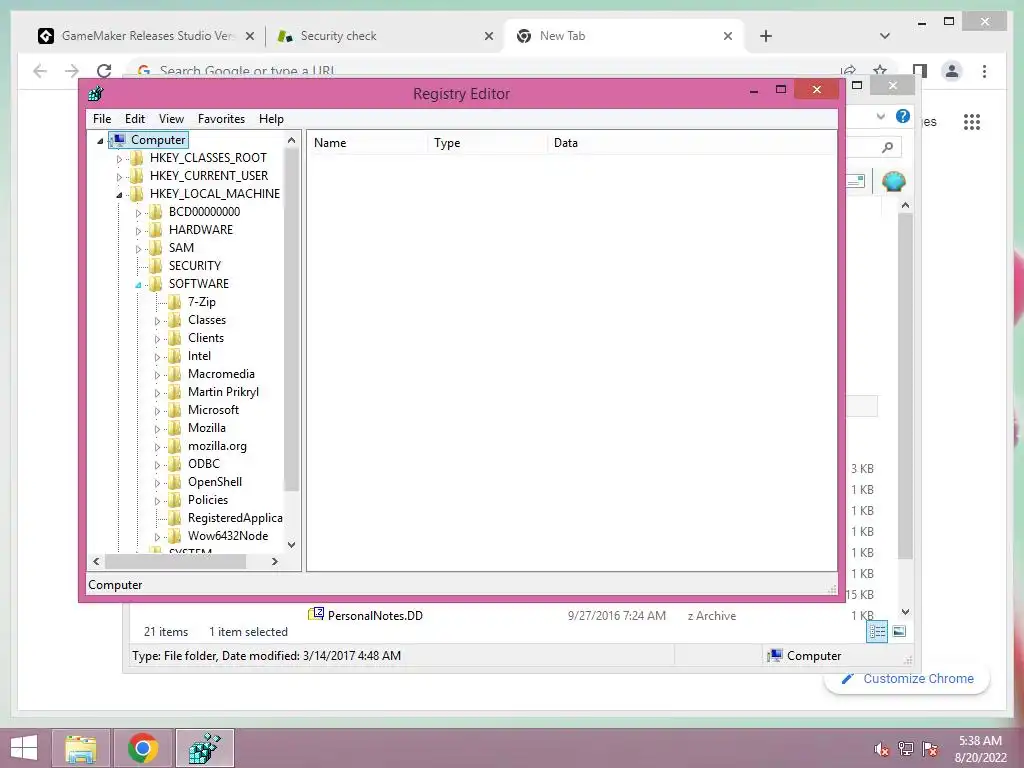Close the Security check tab
Viewport: 1024px width, 768px height.
pyautogui.click(x=488, y=37)
